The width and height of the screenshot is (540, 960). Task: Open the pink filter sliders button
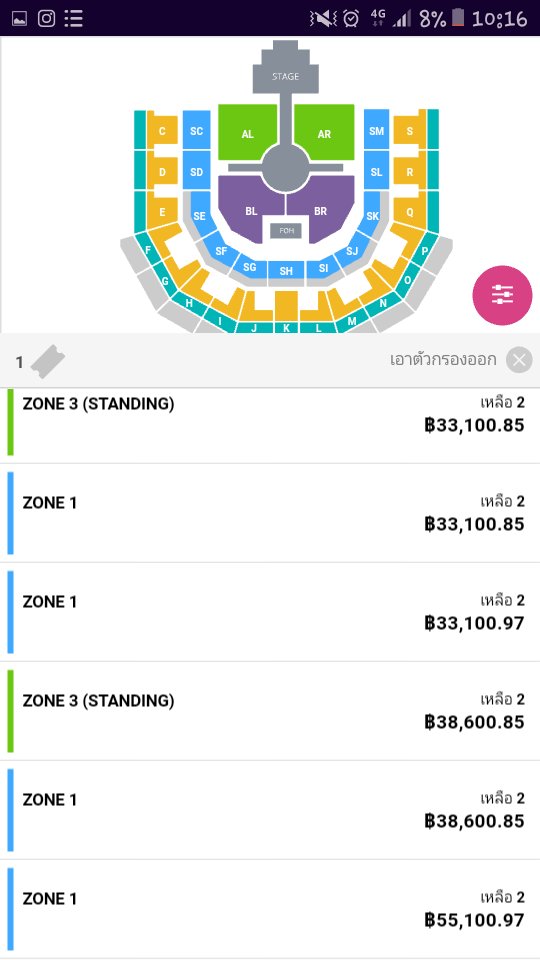[502, 295]
